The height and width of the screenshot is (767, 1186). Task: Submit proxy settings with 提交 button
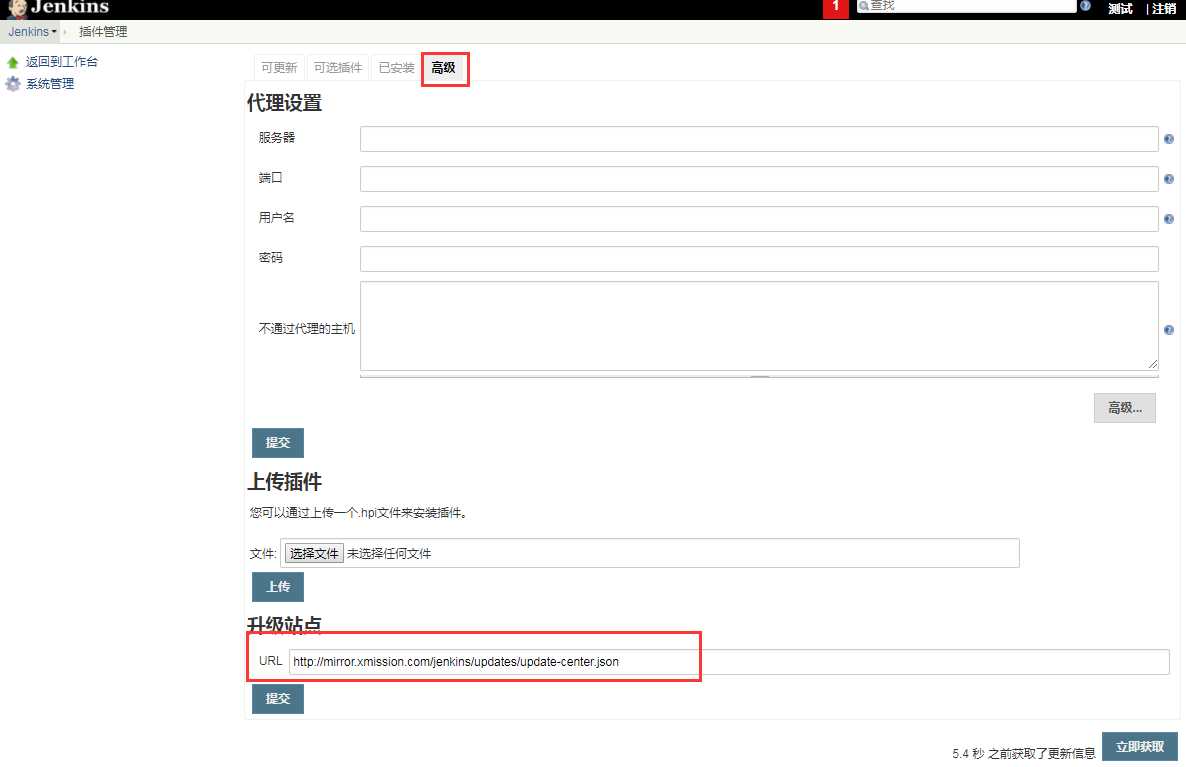point(278,442)
